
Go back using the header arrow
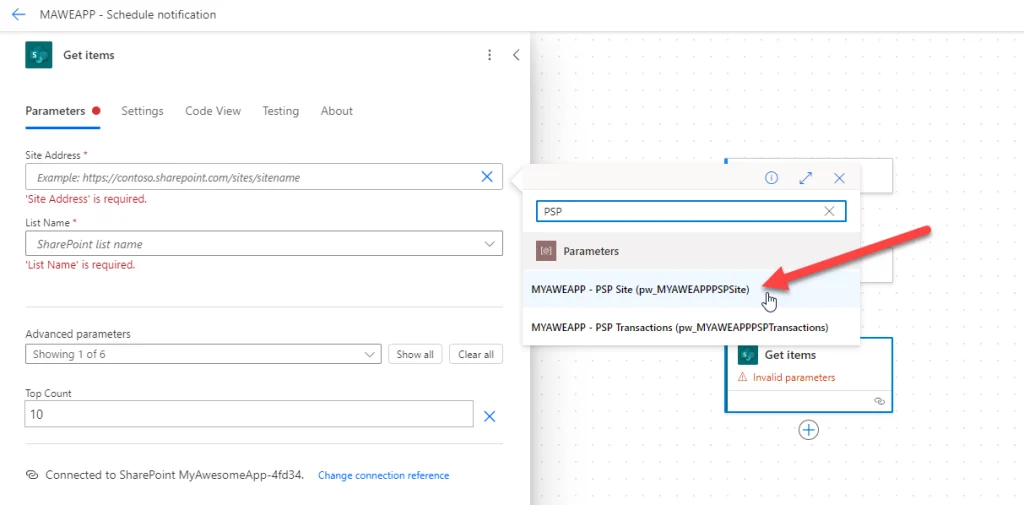[x=18, y=14]
